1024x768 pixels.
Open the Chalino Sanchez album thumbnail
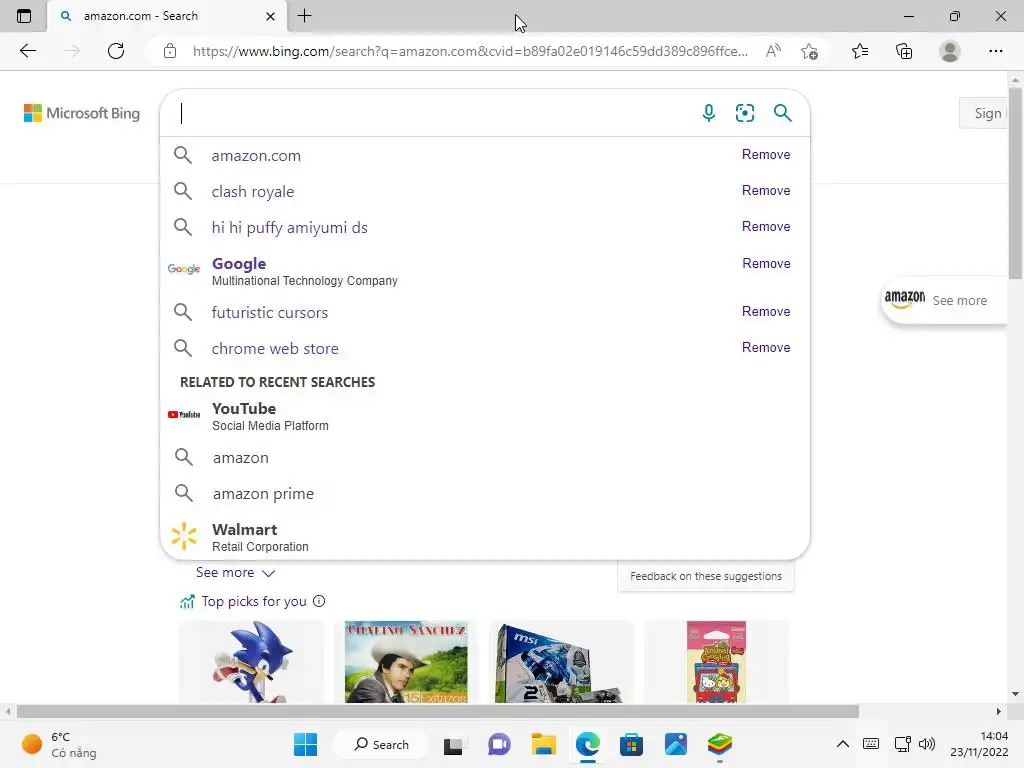tap(406, 662)
